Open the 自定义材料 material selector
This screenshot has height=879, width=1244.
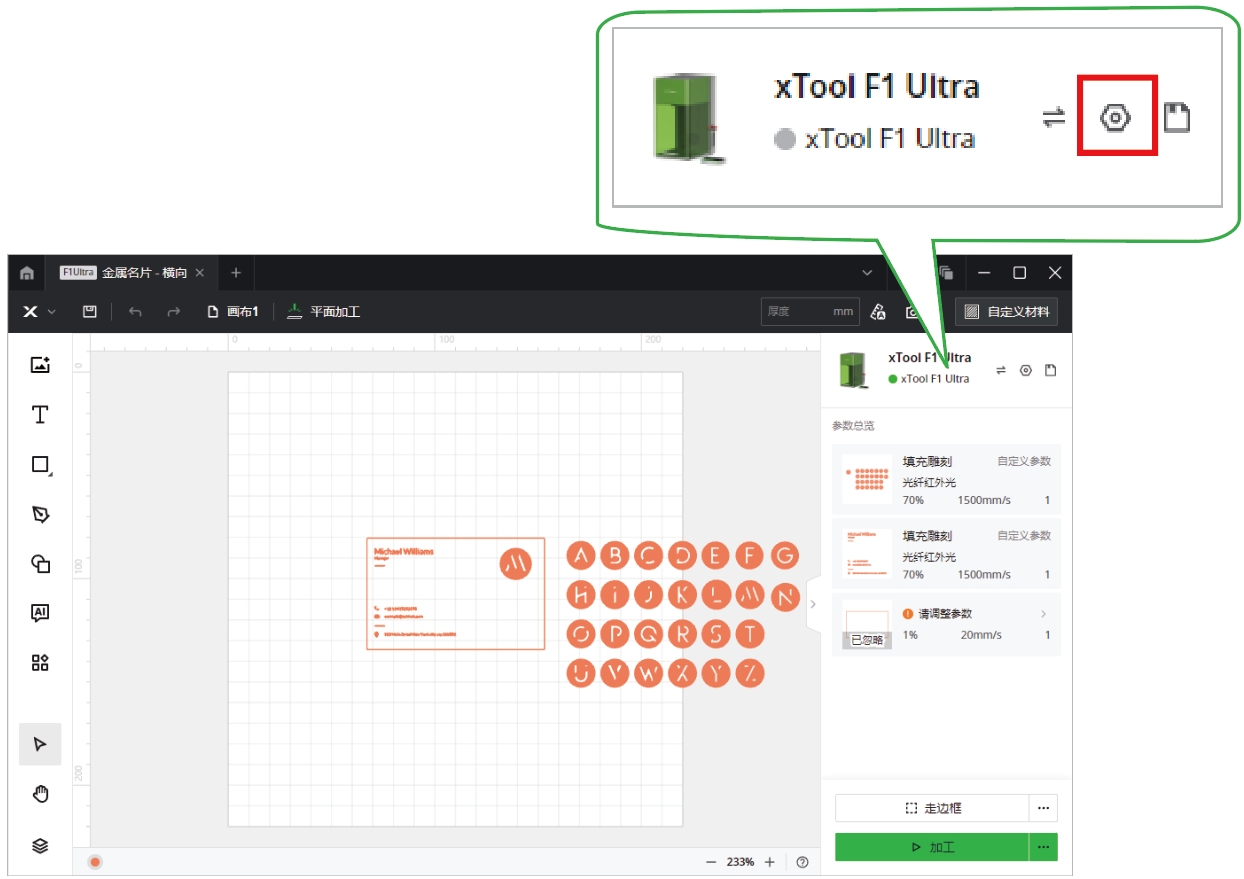(1006, 312)
